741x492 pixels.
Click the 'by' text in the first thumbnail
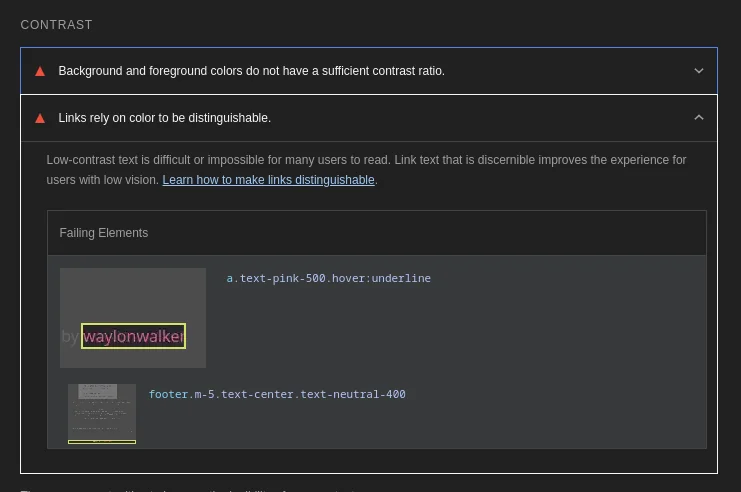(x=69, y=337)
